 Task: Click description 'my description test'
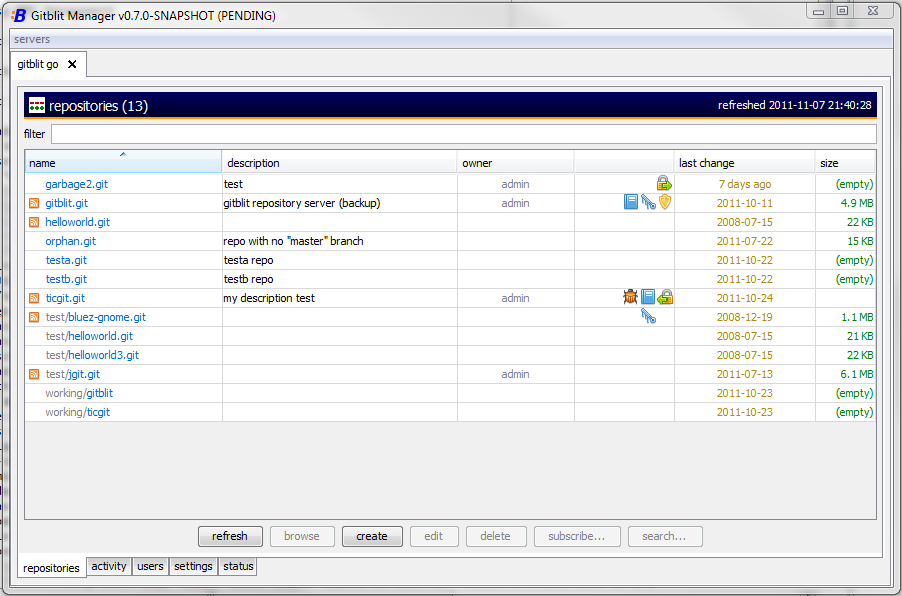tap(269, 298)
